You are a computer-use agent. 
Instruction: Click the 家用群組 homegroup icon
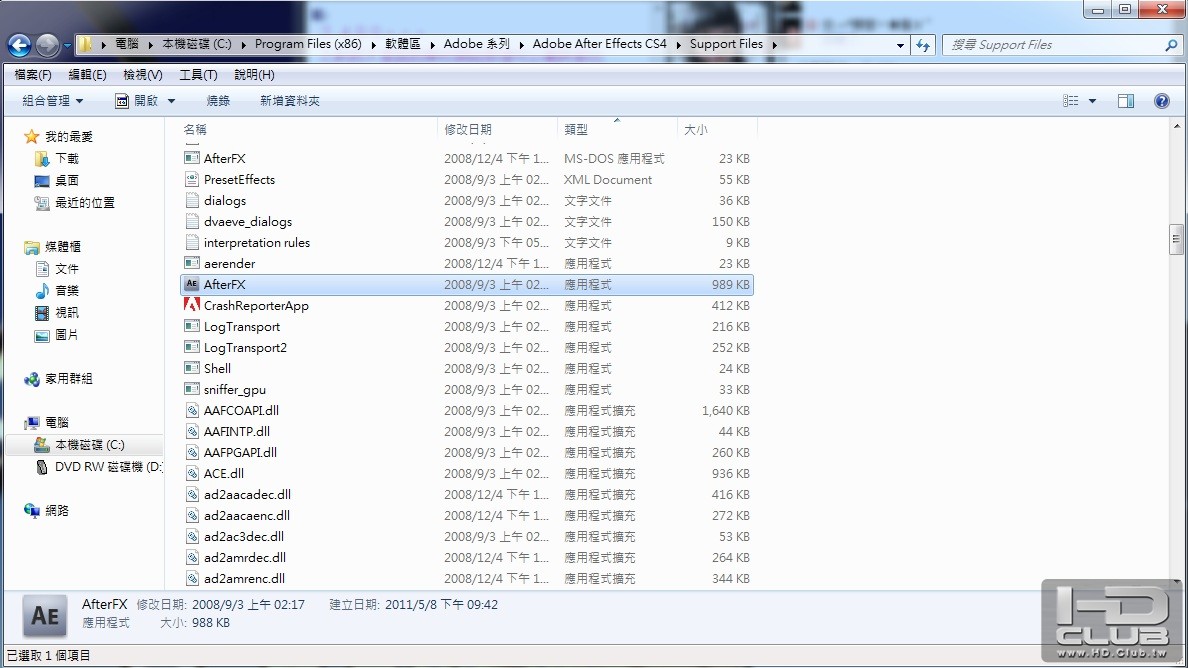point(32,379)
